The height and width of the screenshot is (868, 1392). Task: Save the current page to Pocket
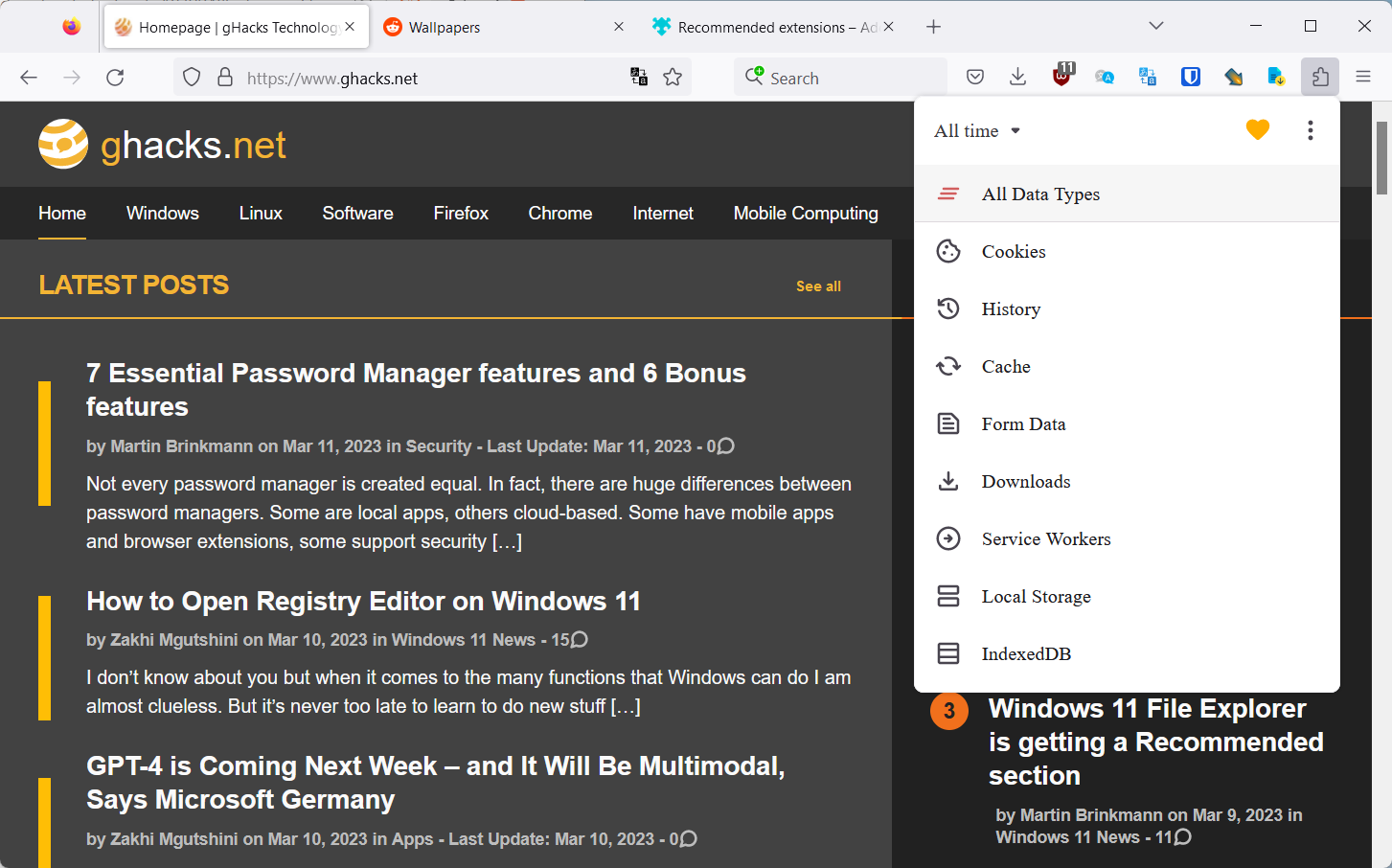[x=974, y=77]
